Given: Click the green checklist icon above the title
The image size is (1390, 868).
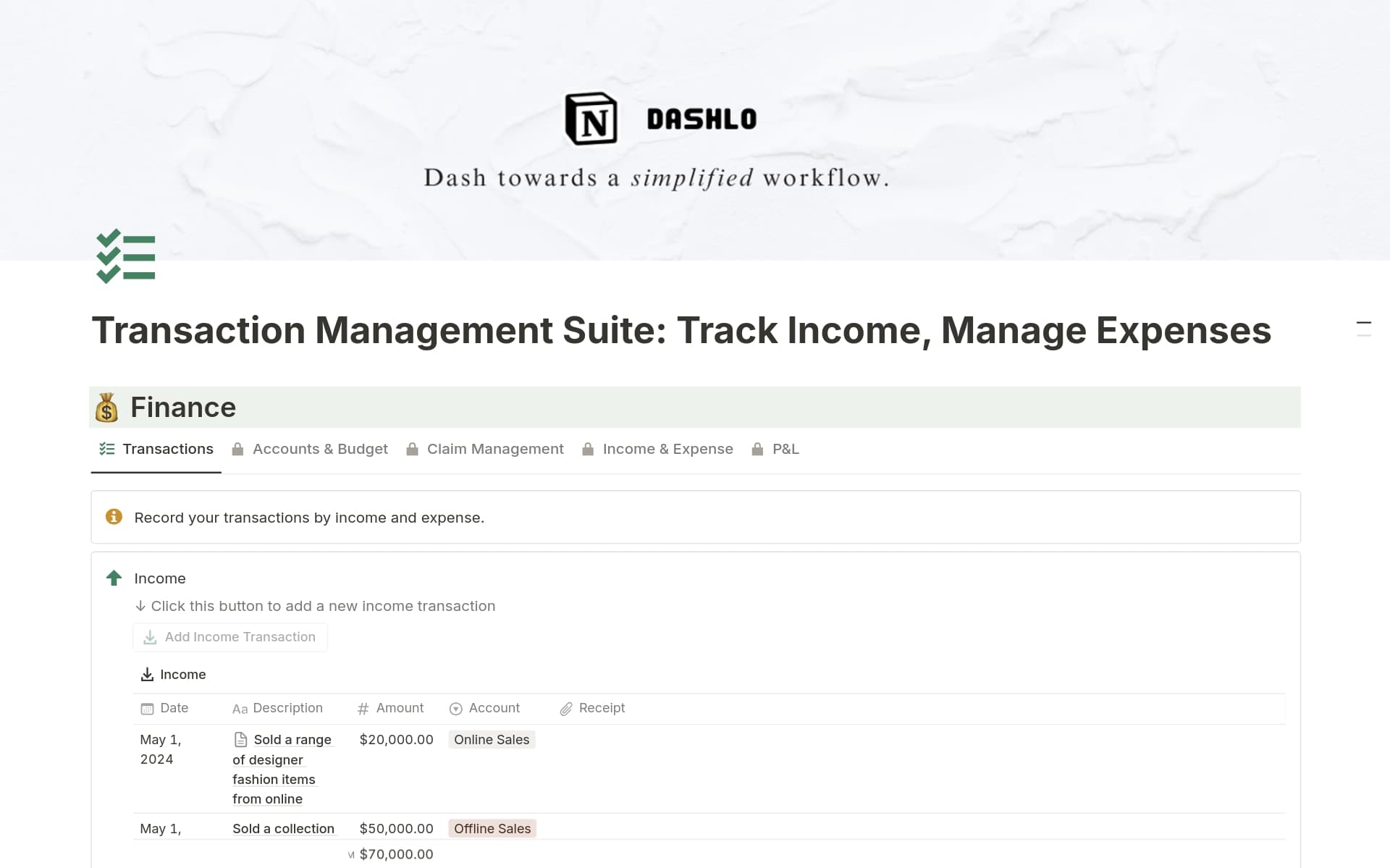Looking at the screenshot, I should pyautogui.click(x=125, y=256).
